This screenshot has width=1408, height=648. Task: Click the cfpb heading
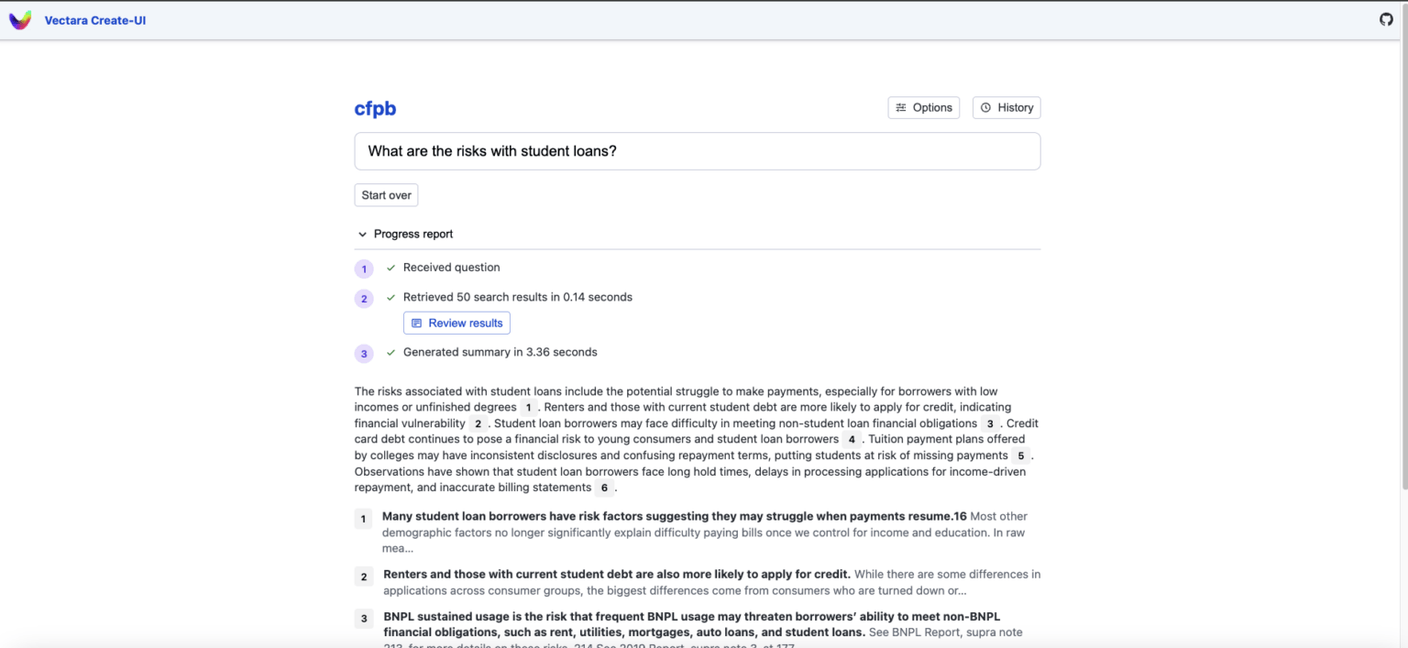(x=375, y=109)
